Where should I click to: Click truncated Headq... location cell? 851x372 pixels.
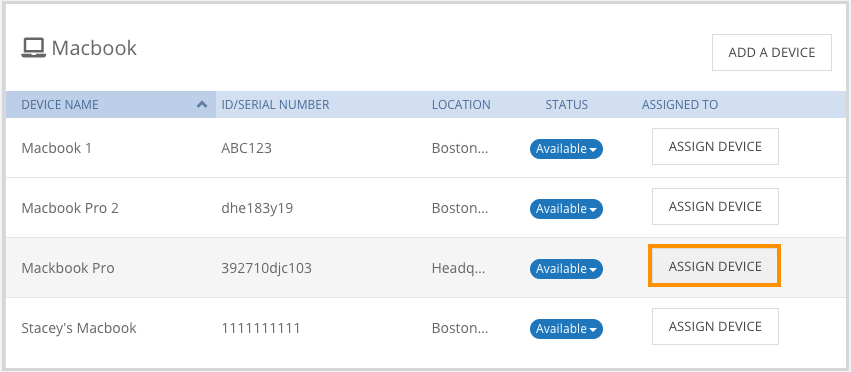(459, 268)
